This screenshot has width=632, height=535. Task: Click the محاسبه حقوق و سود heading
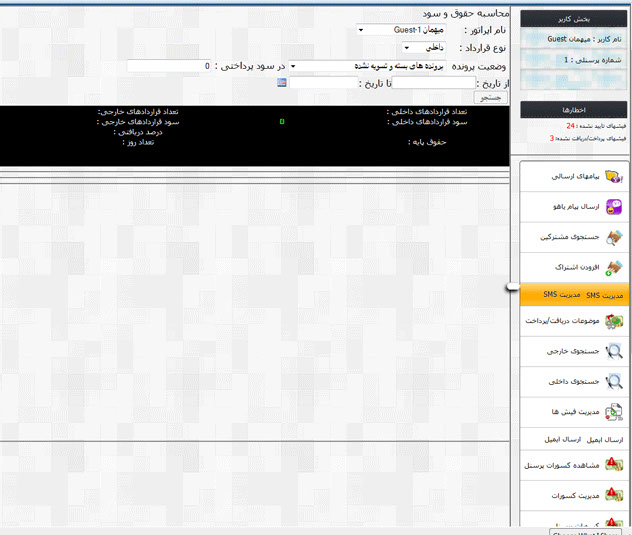pyautogui.click(x=466, y=13)
